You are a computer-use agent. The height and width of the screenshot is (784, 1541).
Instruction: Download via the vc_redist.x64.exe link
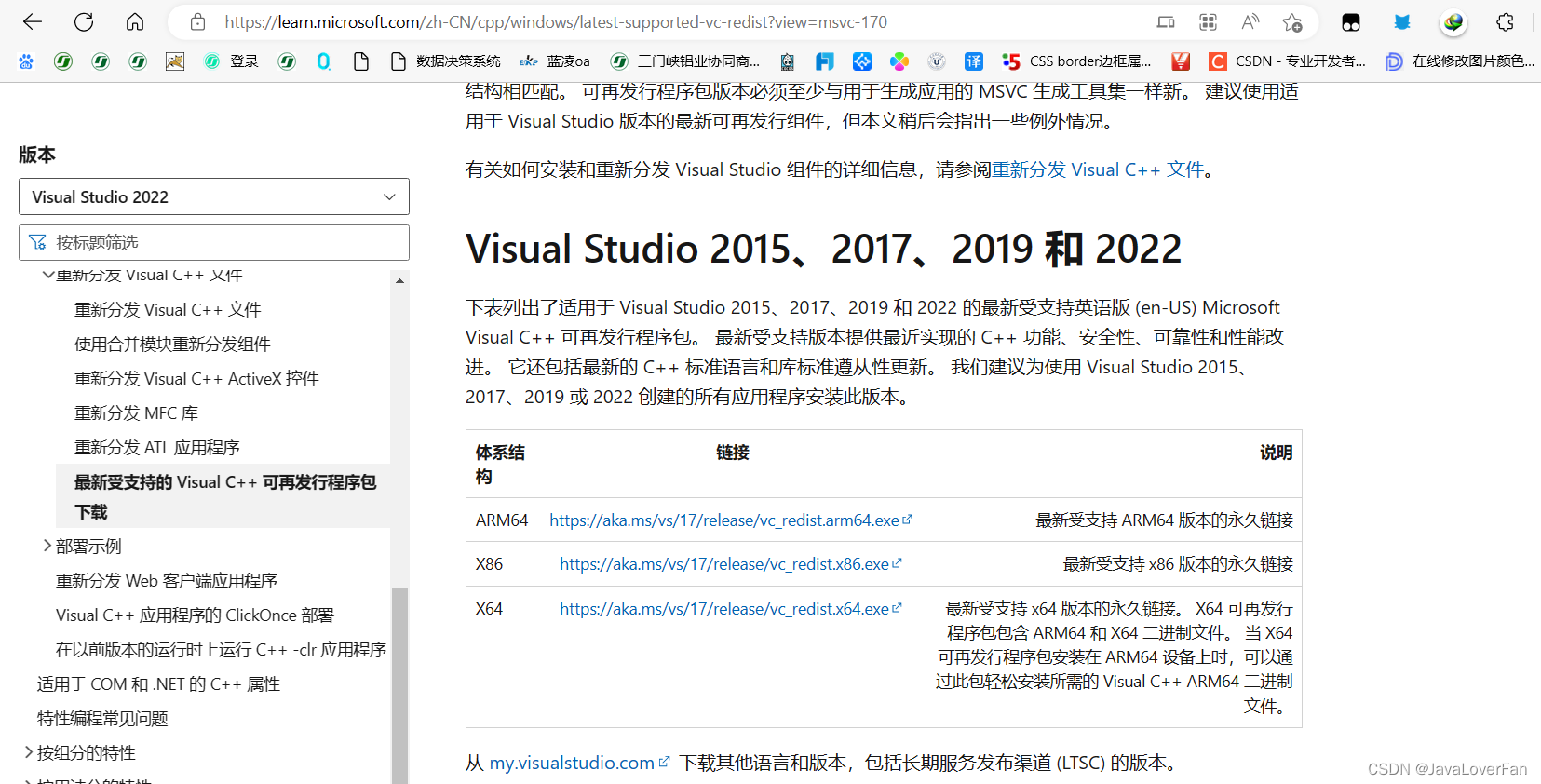tap(730, 608)
